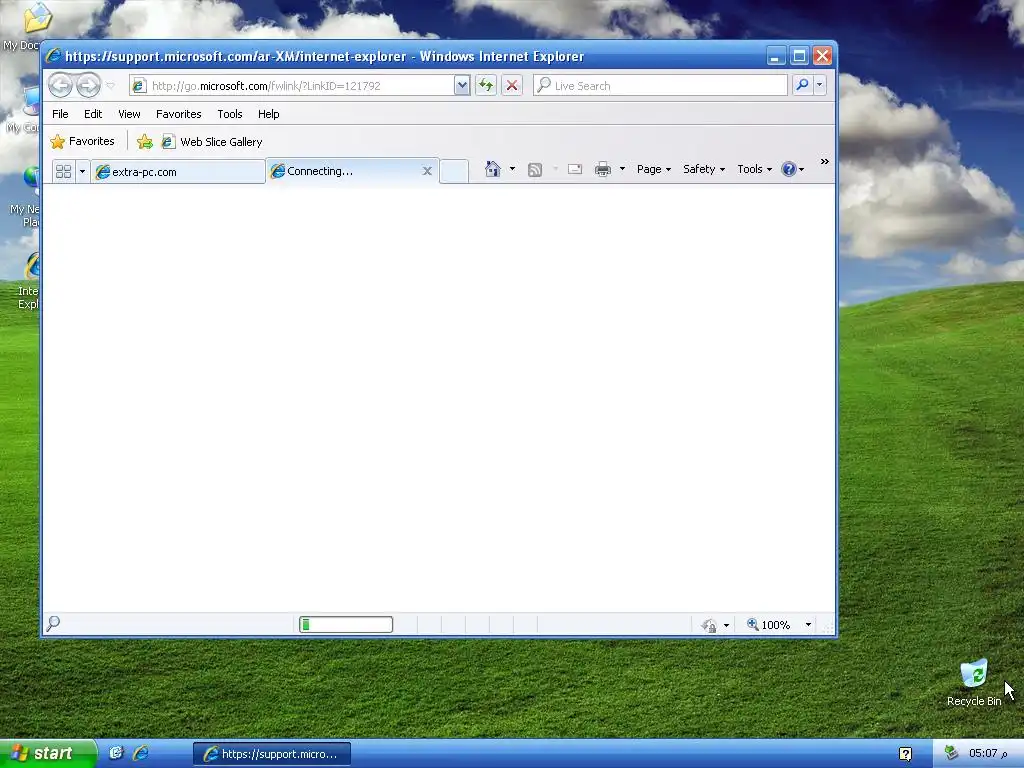The image size is (1024, 768).
Task: Click the green Refresh button
Action: tap(486, 86)
